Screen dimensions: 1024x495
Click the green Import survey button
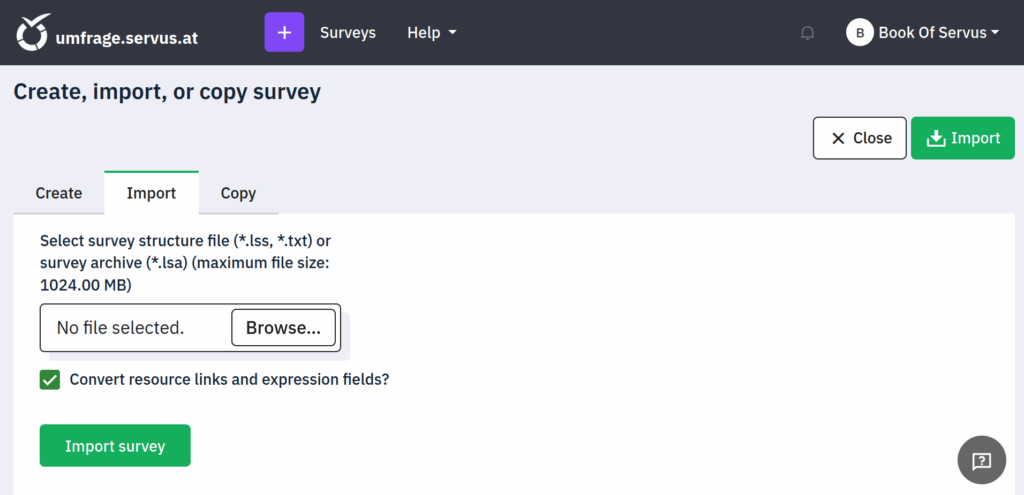pyautogui.click(x=115, y=446)
